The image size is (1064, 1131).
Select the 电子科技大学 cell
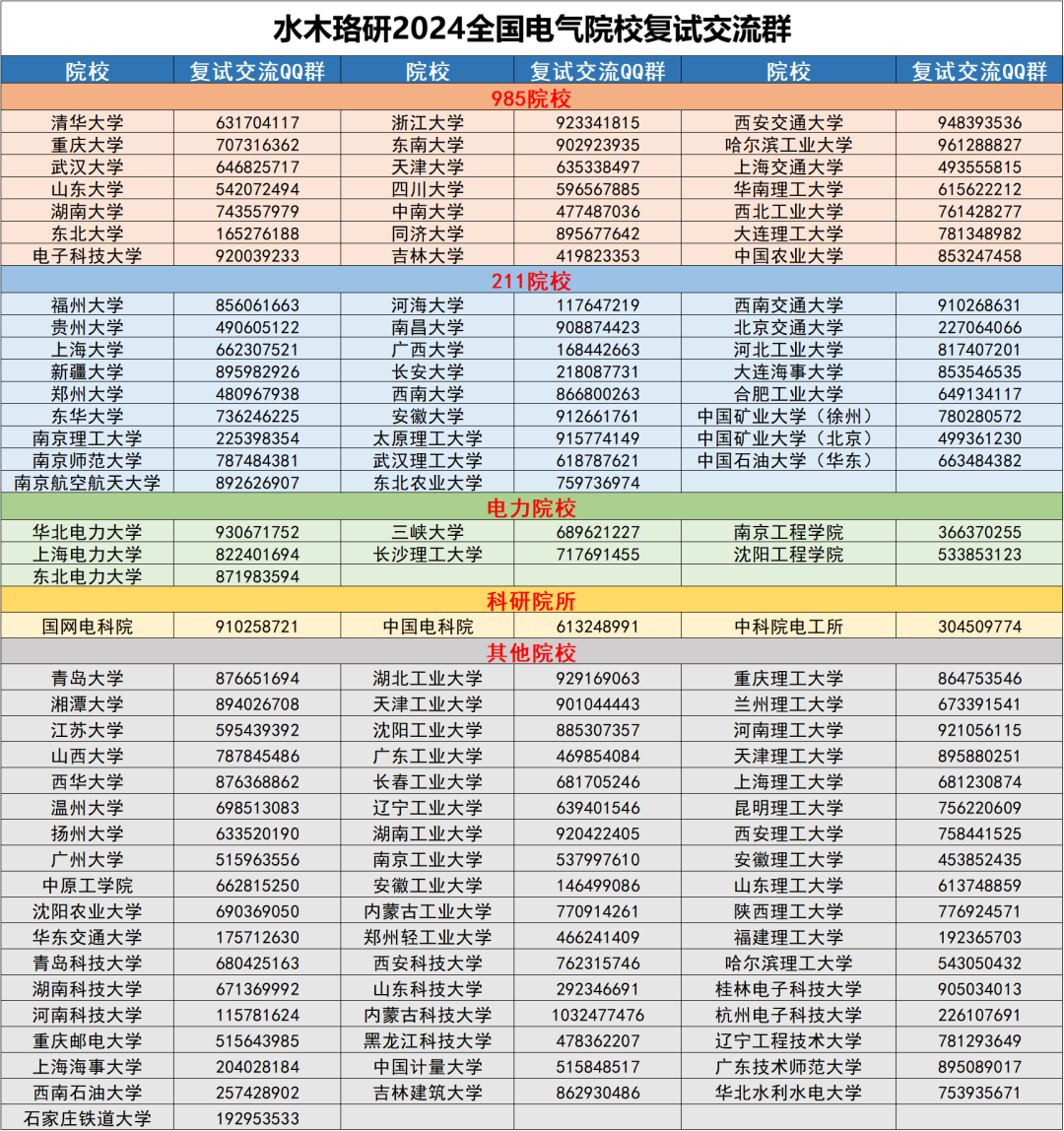(88, 256)
